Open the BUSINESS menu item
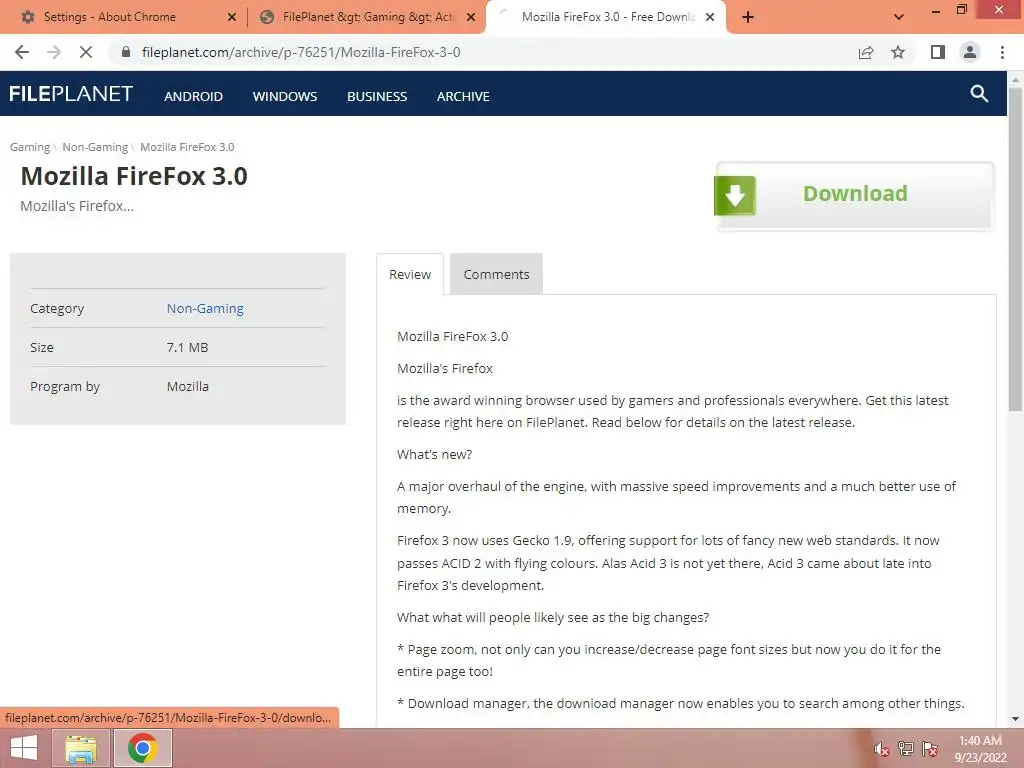 377,96
